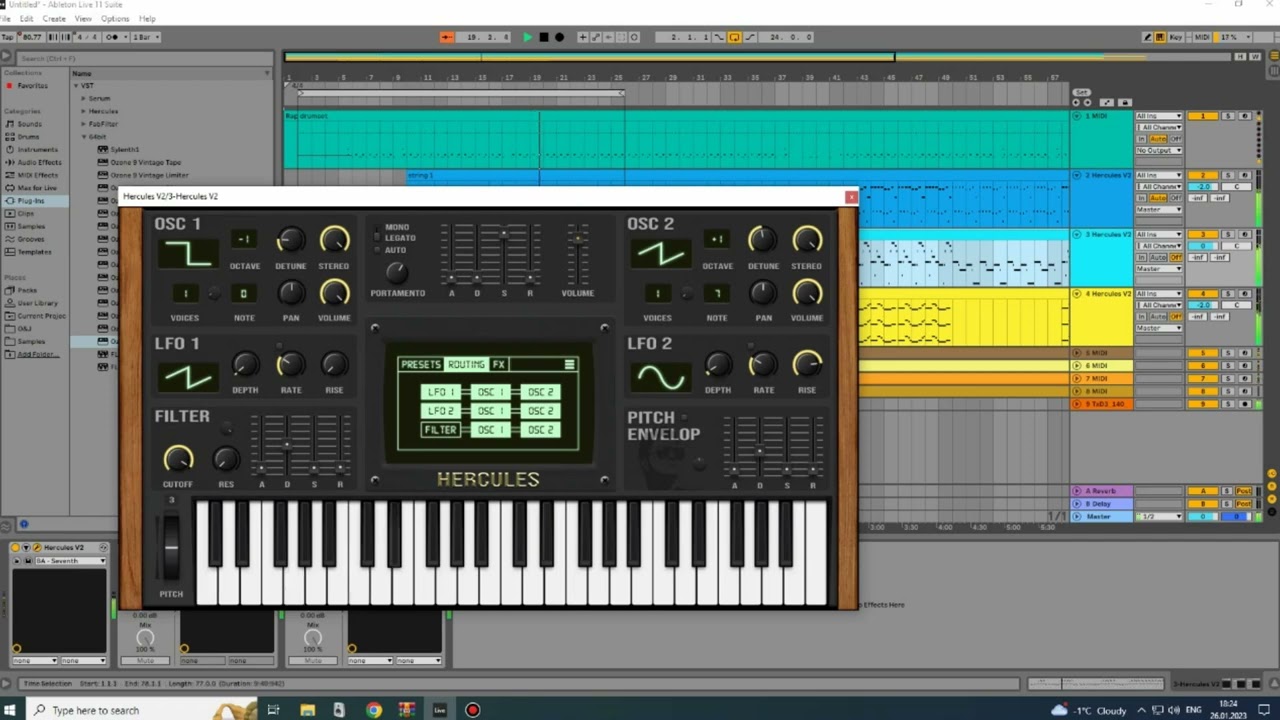Collapse the 64bit folder in browser
The width and height of the screenshot is (1280, 720).
click(x=84, y=136)
